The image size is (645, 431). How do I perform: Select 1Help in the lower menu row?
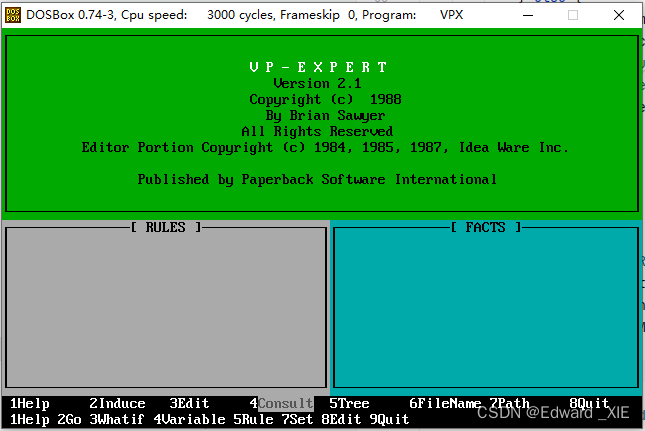point(30,419)
